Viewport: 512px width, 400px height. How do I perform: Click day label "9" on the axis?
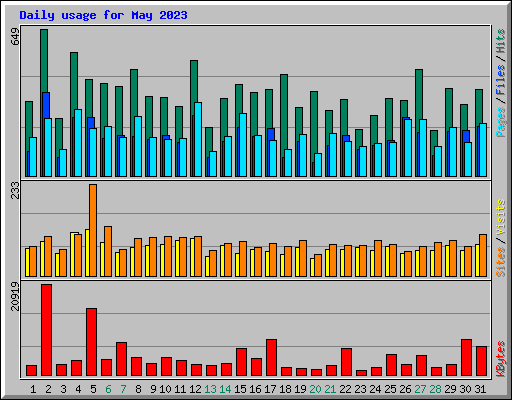click(153, 389)
